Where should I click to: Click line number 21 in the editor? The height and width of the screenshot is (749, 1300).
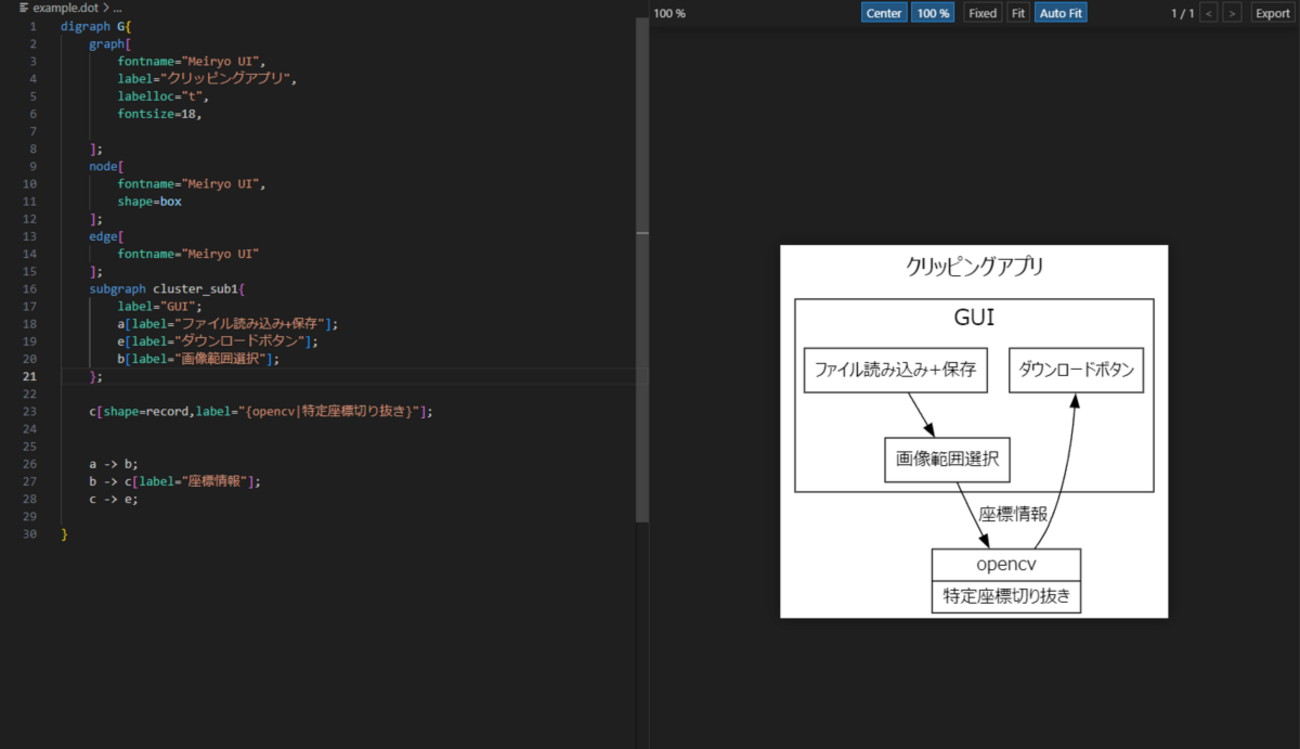(29, 375)
